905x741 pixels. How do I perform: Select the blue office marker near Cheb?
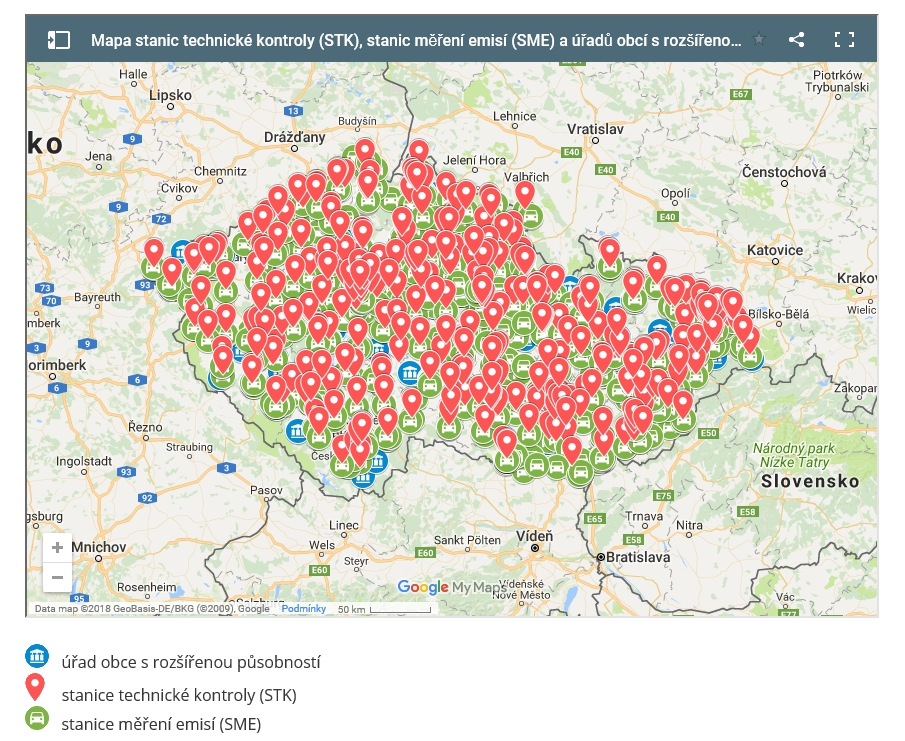point(182,252)
